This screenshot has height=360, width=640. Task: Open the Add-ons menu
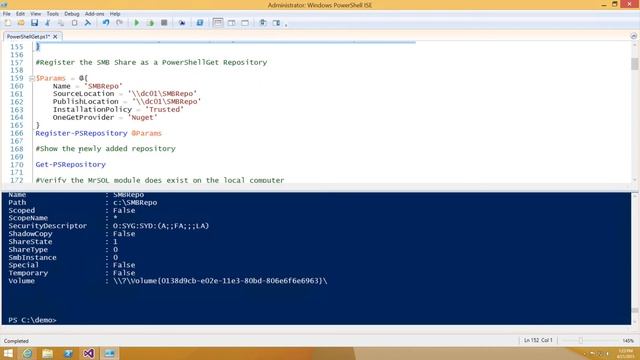94,14
